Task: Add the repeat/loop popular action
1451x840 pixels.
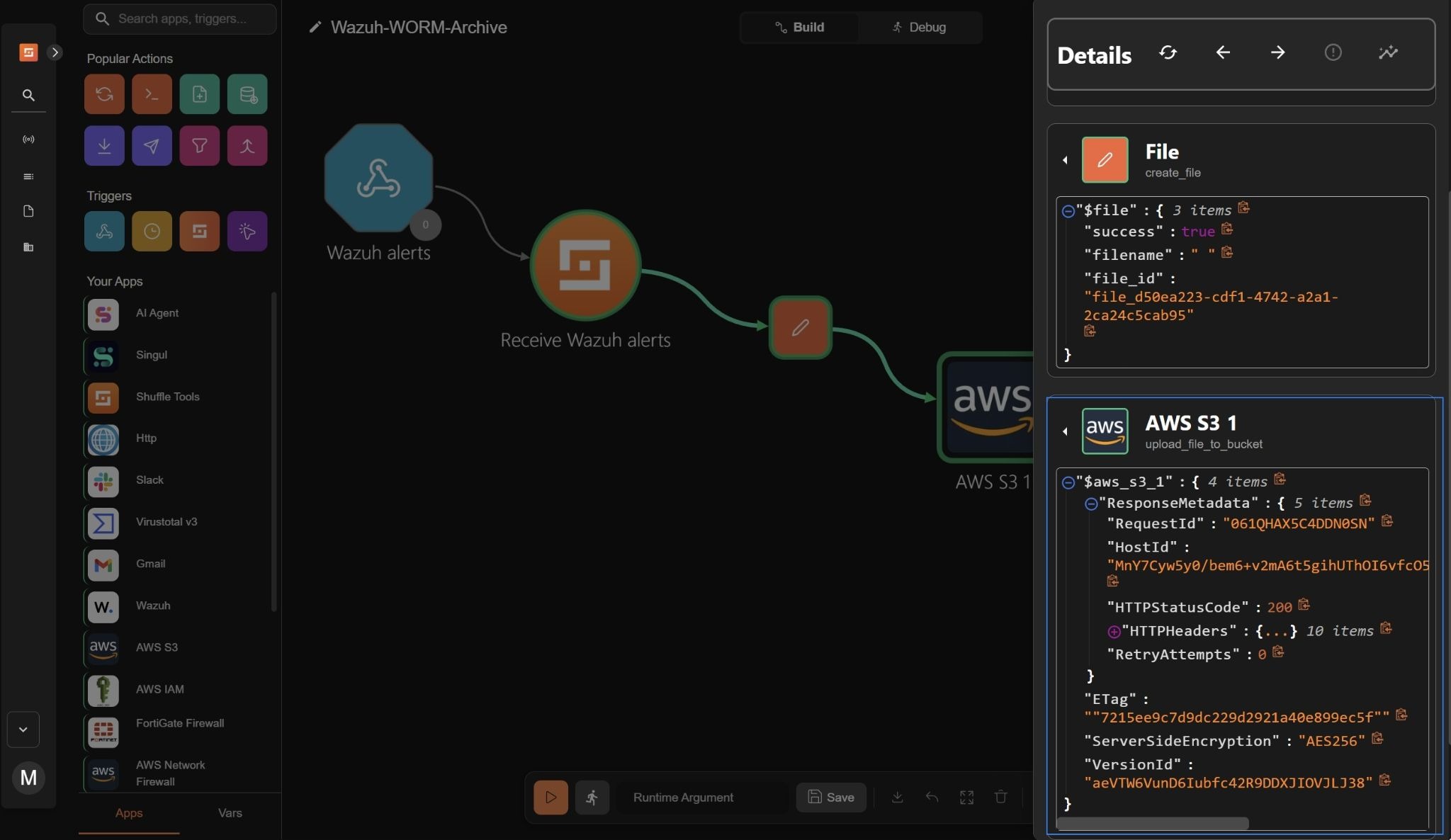Action: [104, 94]
